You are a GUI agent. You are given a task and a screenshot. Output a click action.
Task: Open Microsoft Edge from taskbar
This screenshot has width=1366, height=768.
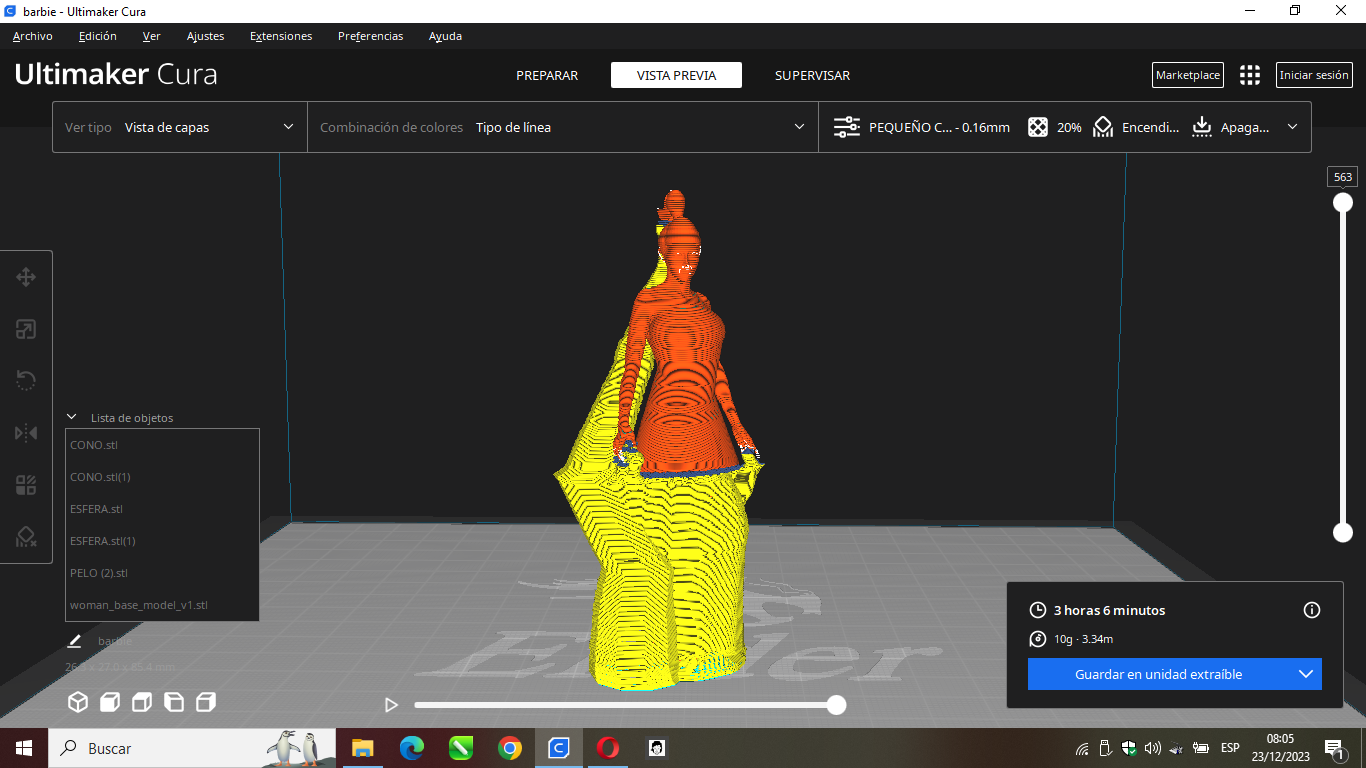pyautogui.click(x=411, y=748)
